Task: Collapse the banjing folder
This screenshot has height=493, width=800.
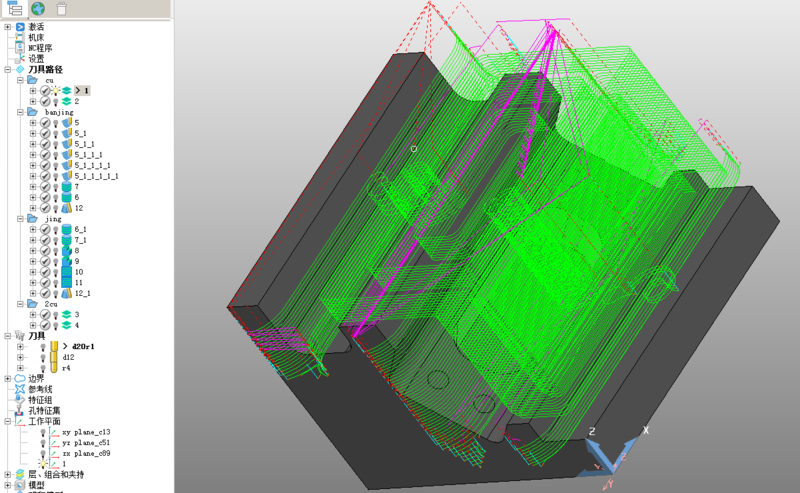Action: pyautogui.click(x=20, y=112)
